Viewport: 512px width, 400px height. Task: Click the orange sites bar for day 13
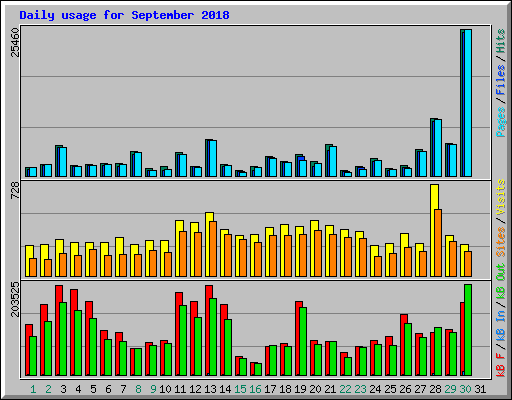click(x=213, y=249)
